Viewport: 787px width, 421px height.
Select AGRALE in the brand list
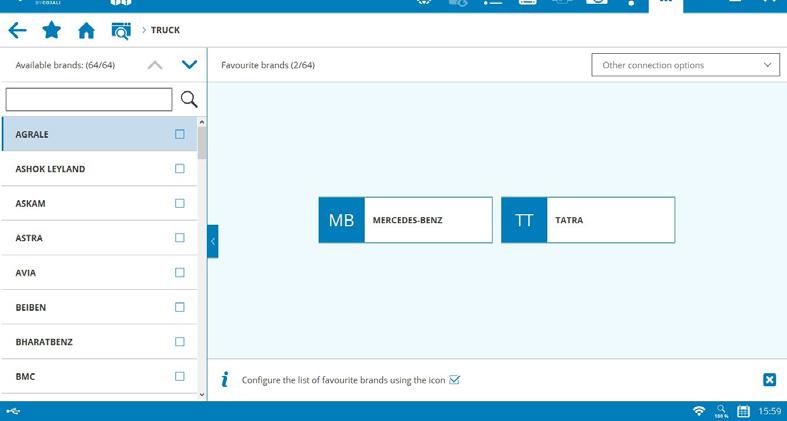100,134
